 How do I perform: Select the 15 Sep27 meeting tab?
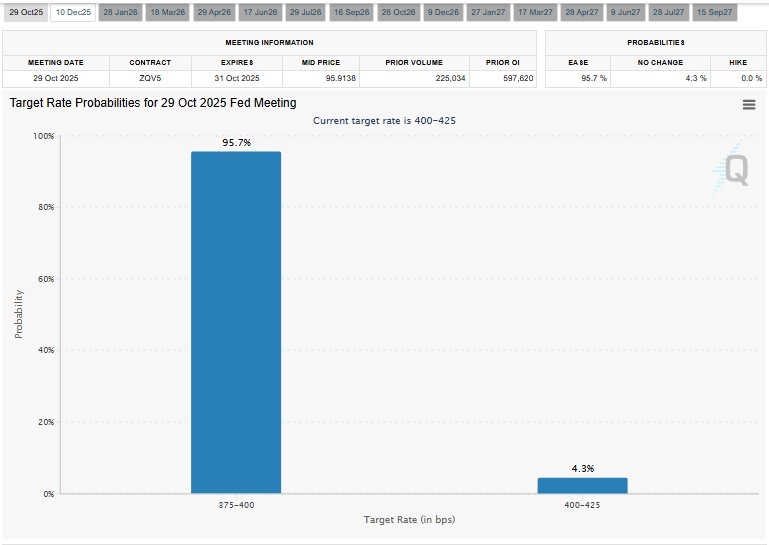(x=714, y=12)
